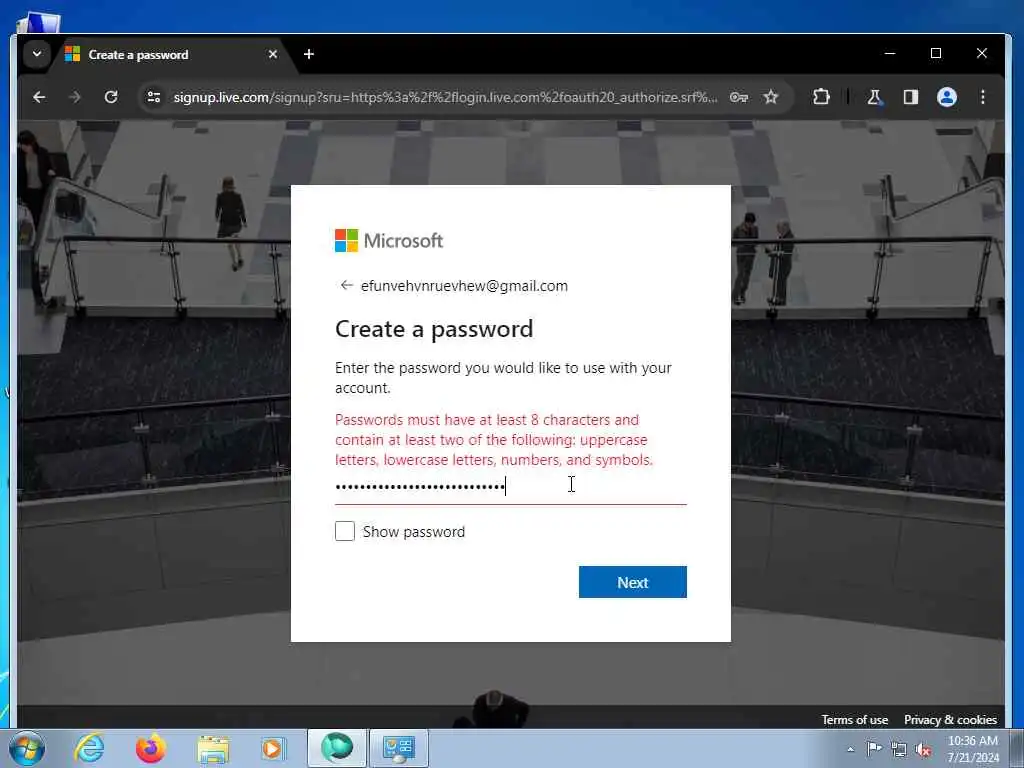Screen dimensions: 1024x768
Task: Click the Microsoft logo
Action: click(389, 240)
